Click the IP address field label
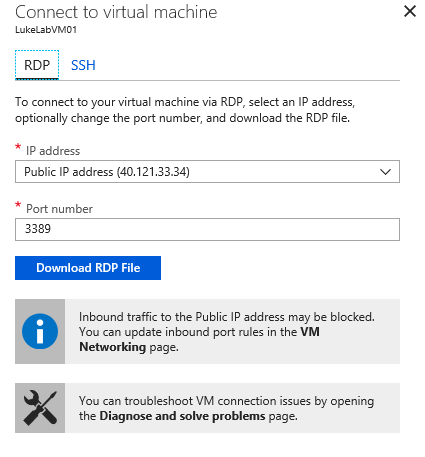Image resolution: width=425 pixels, height=457 pixels. (53, 151)
